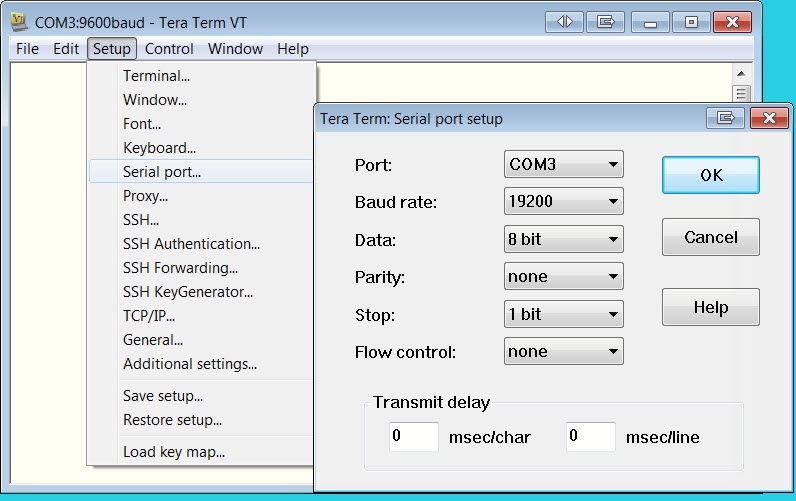Open Help for serial port setup

click(710, 308)
